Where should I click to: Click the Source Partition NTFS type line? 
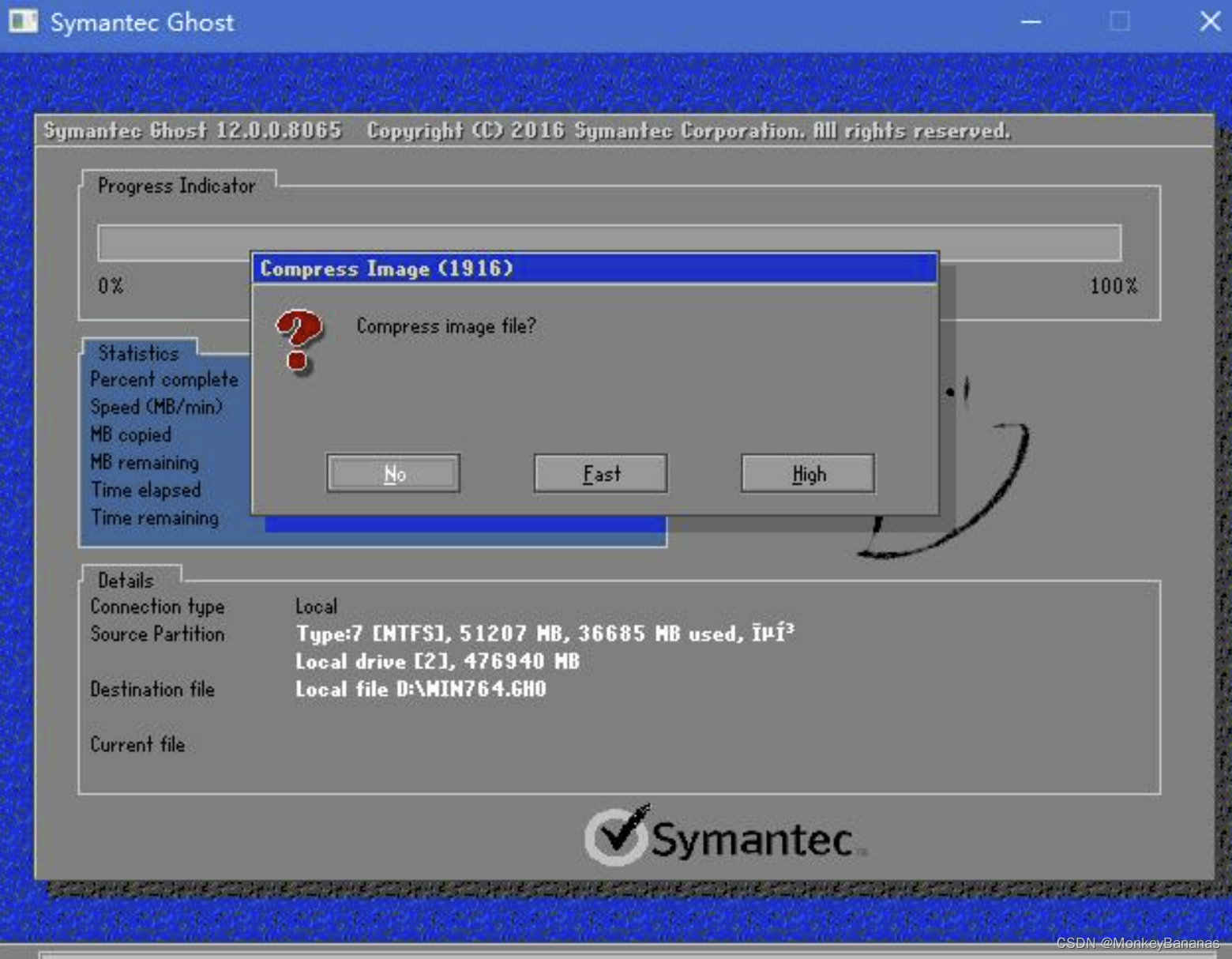pos(545,634)
